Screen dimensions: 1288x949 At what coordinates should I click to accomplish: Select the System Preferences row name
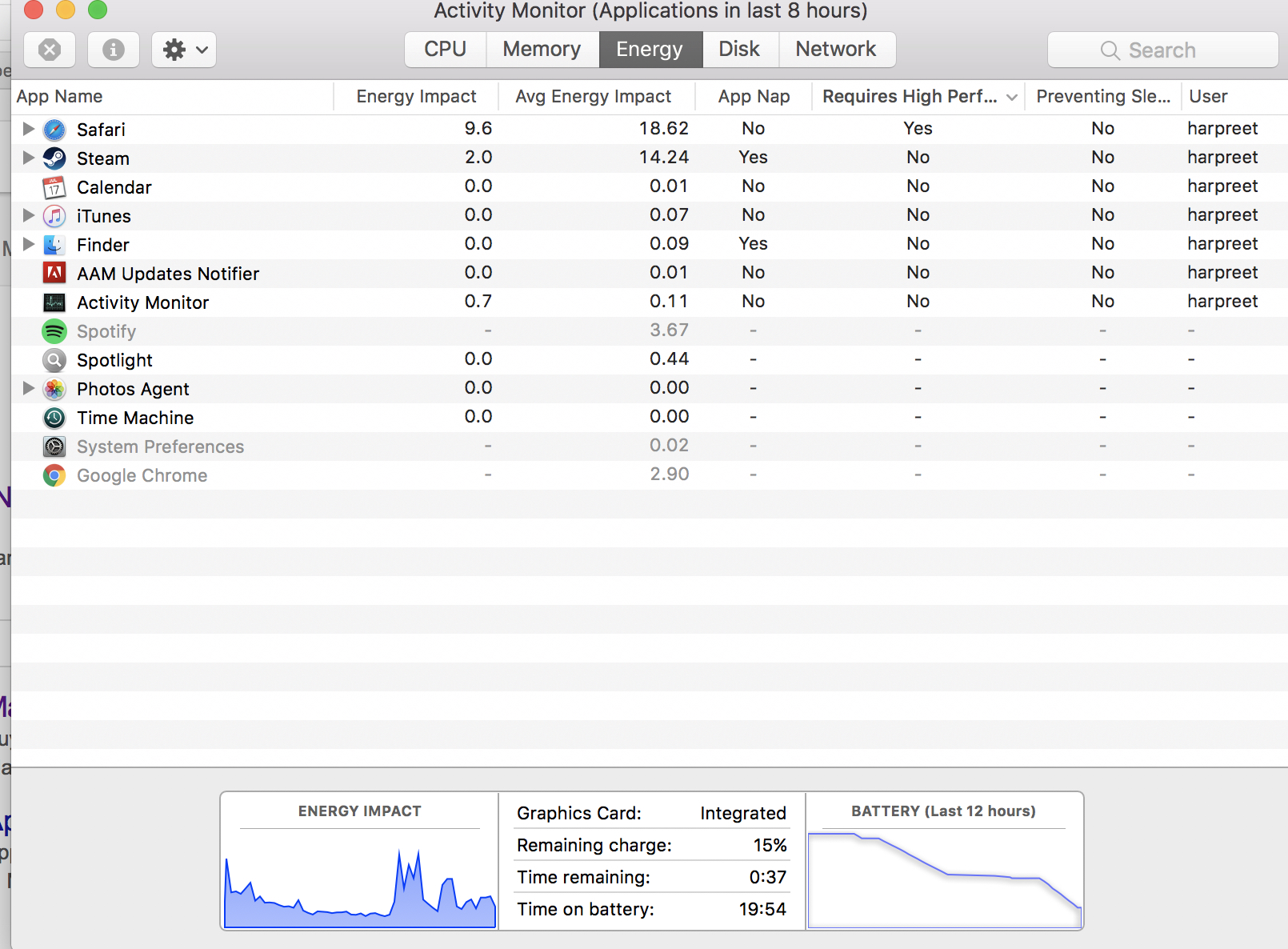coord(161,446)
